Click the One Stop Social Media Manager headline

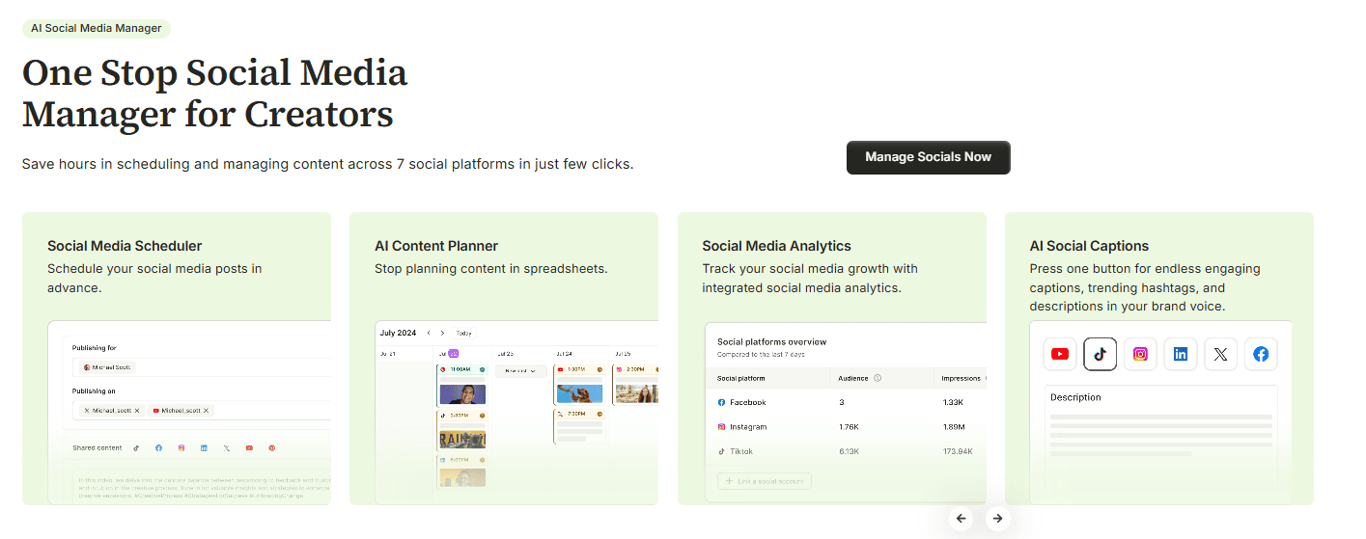click(215, 93)
